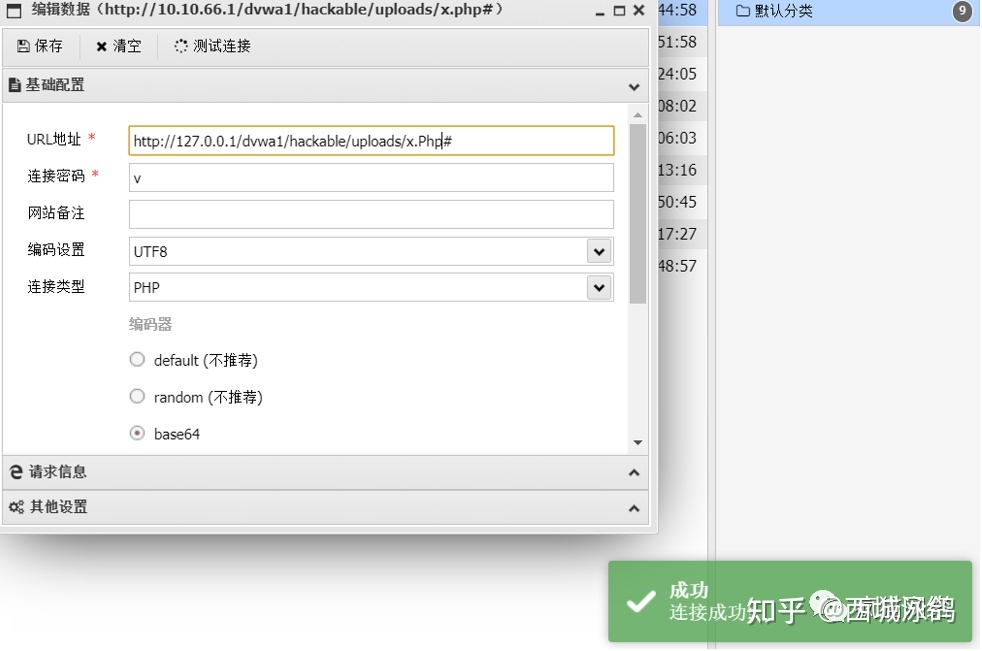Maximize the 编辑数据 dialog

tap(619, 11)
